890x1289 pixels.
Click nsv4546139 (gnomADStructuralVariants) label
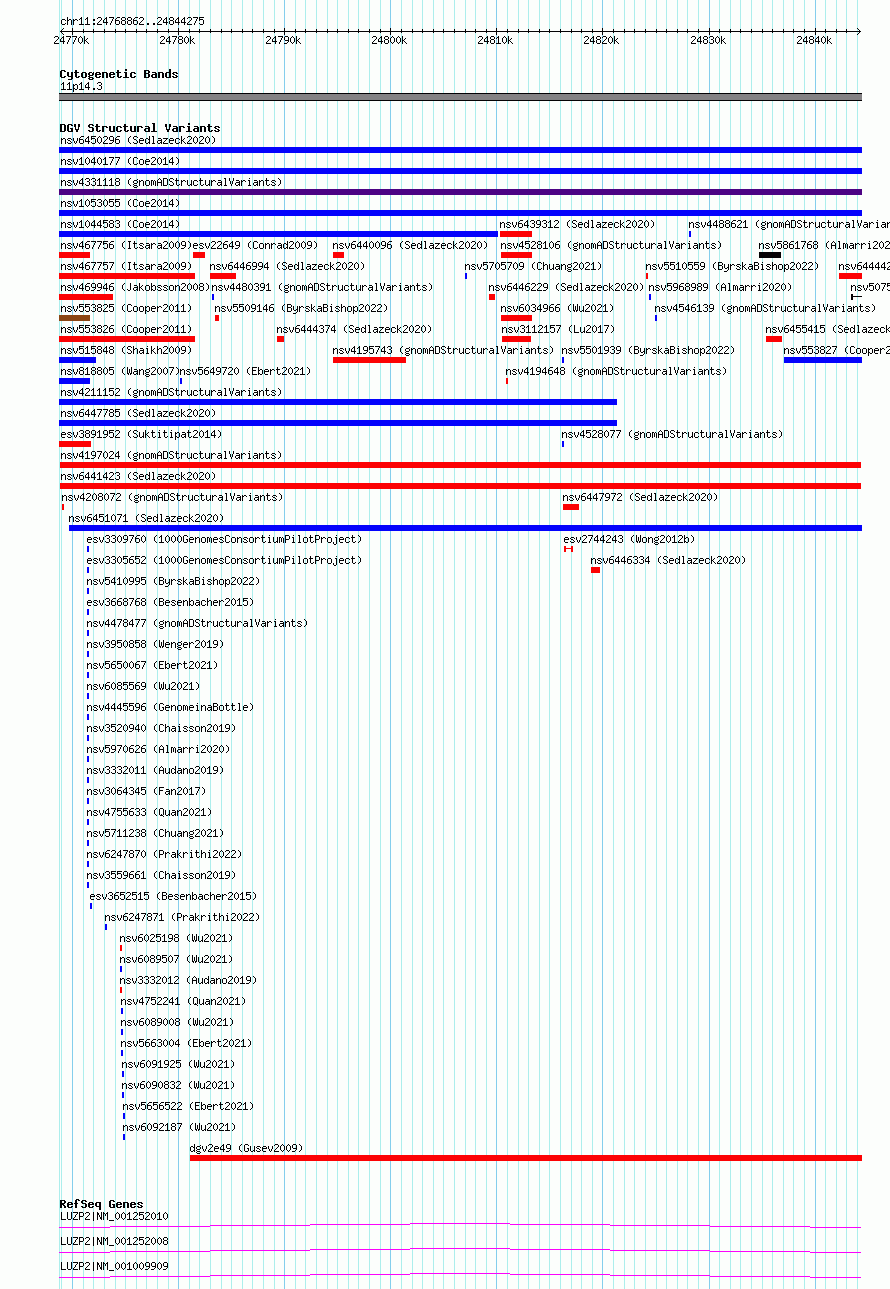[x=765, y=308]
